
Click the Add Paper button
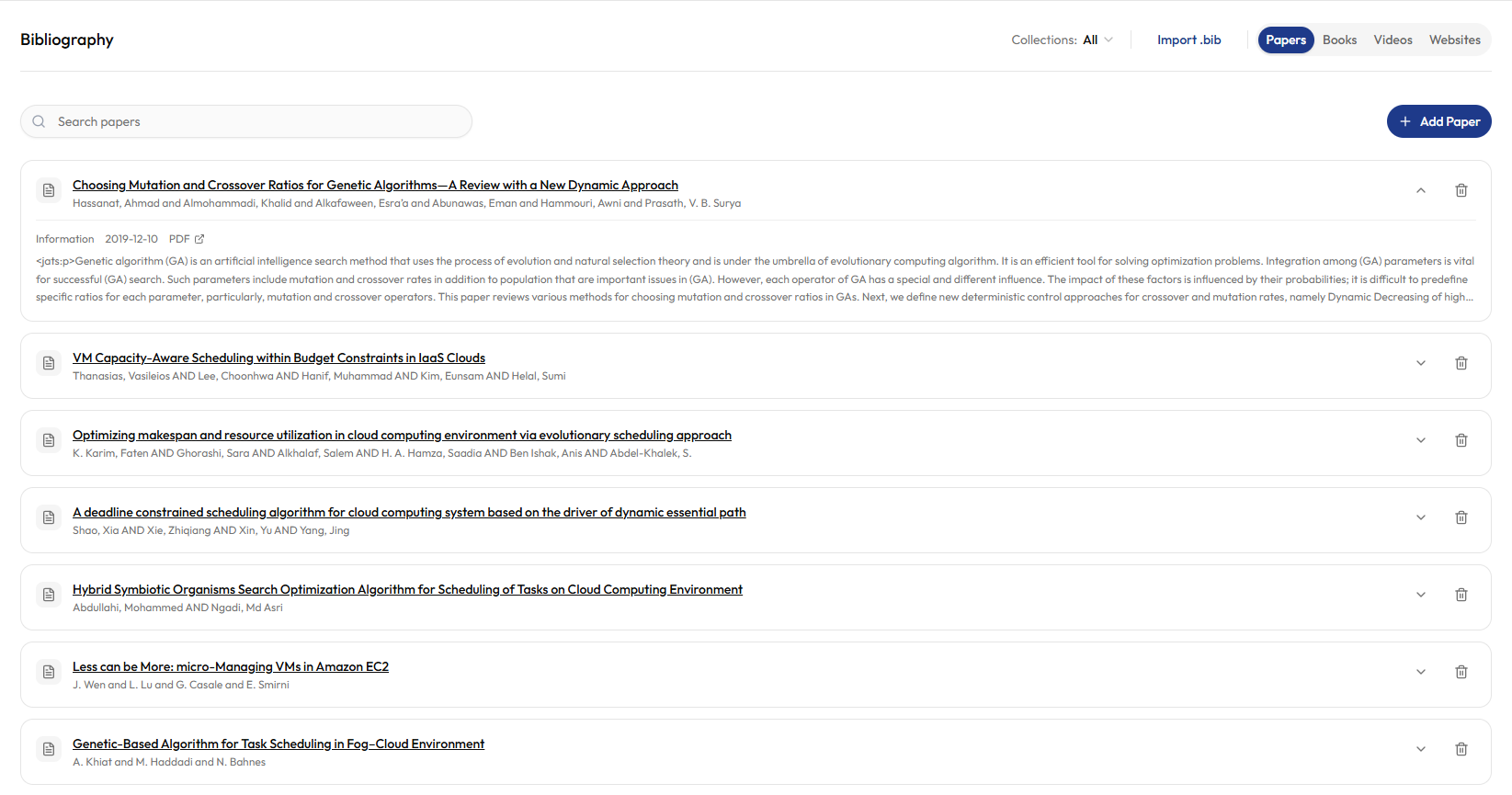point(1438,121)
